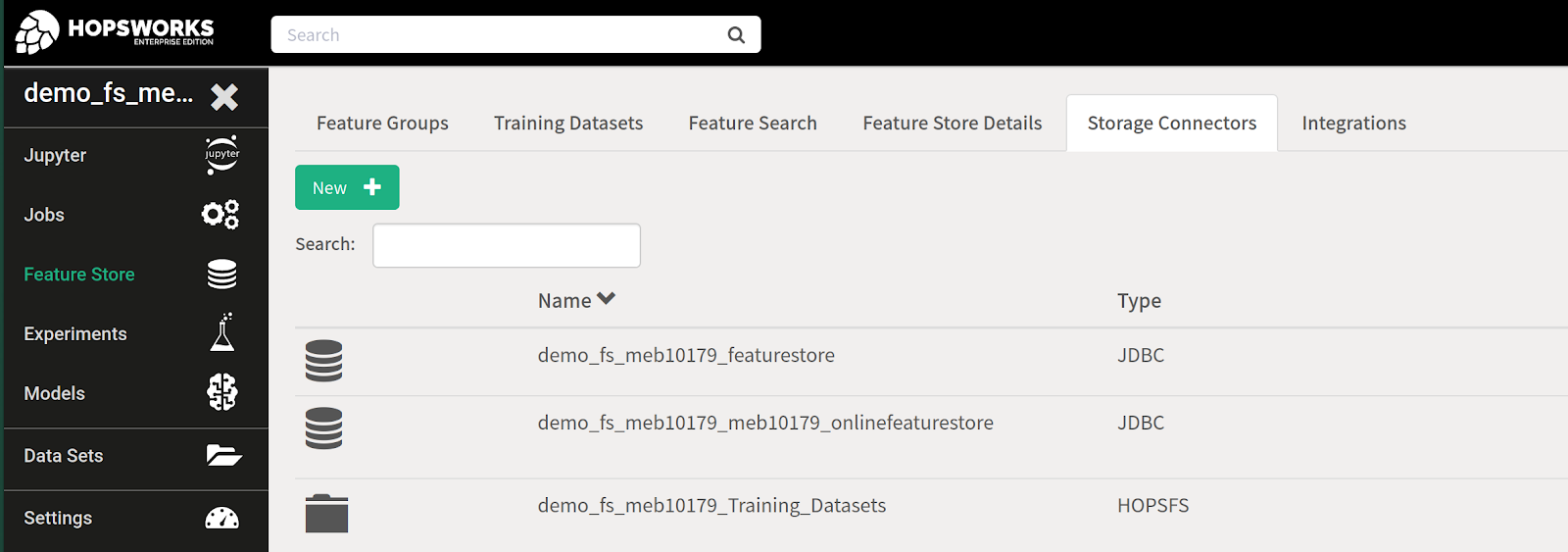Viewport: 1568px width, 552px height.
Task: Select the demo_fs_meb10179_Training_Datasets row
Action: (x=711, y=505)
